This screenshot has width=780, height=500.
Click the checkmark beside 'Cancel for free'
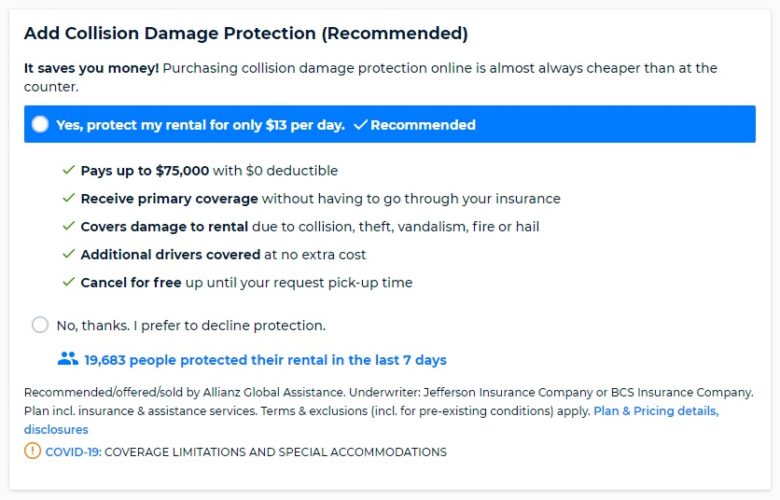(68, 283)
